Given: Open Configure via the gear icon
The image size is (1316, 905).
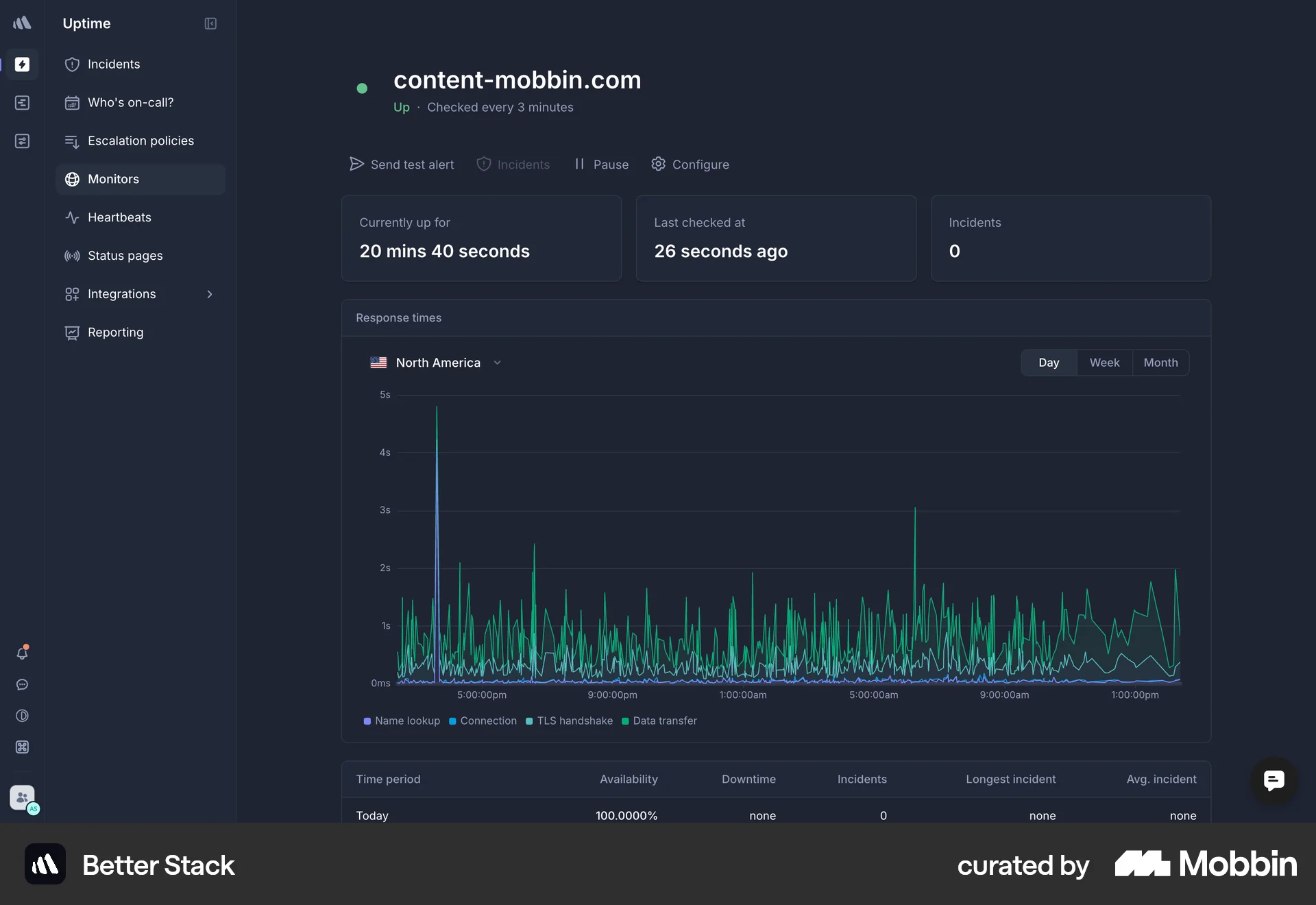Looking at the screenshot, I should pos(658,164).
